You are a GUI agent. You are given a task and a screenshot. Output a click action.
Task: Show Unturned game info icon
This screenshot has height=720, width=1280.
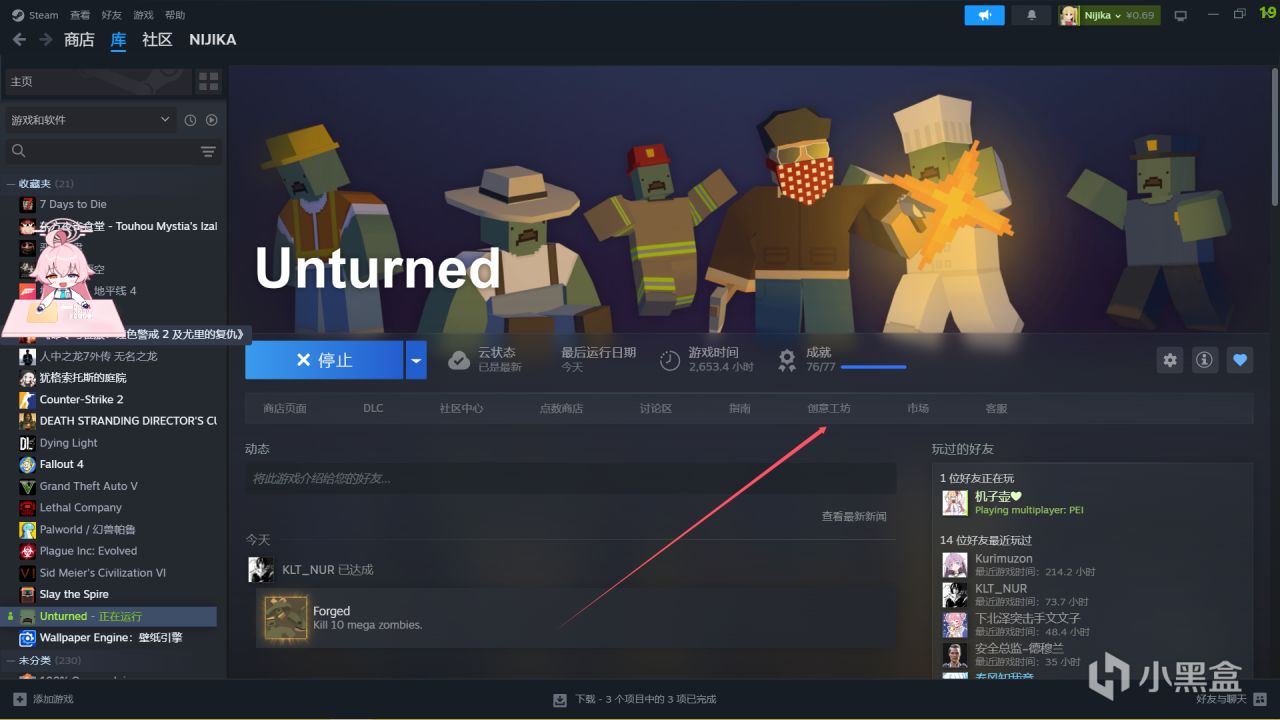1204,360
